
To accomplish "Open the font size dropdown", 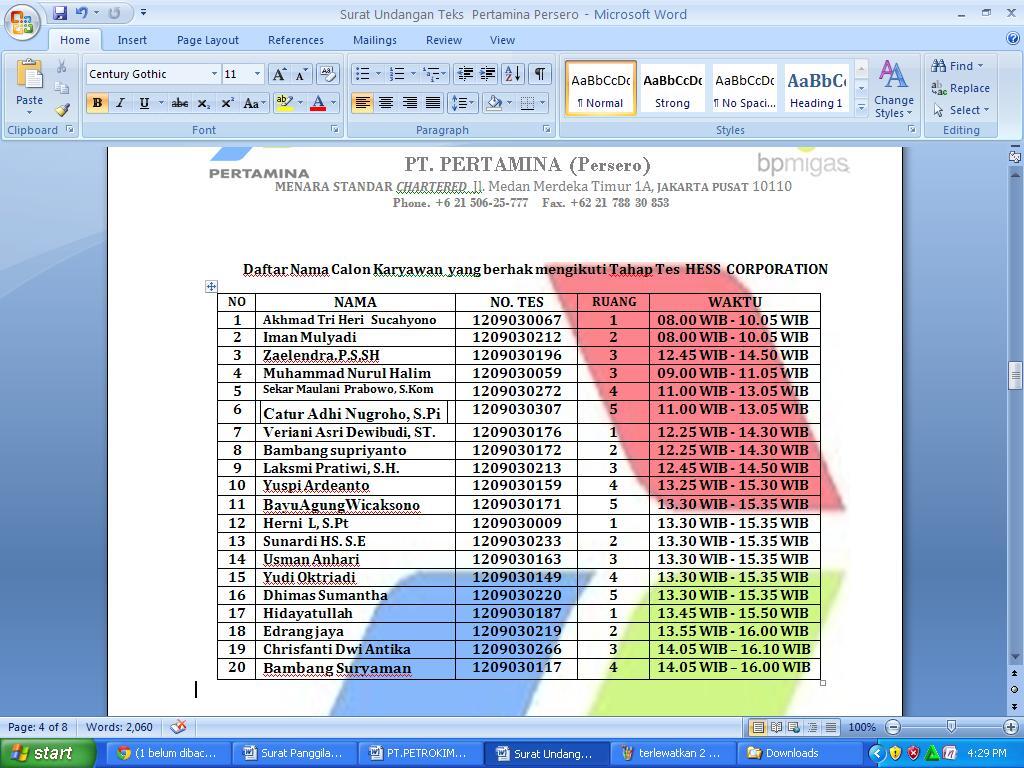I will (257, 74).
